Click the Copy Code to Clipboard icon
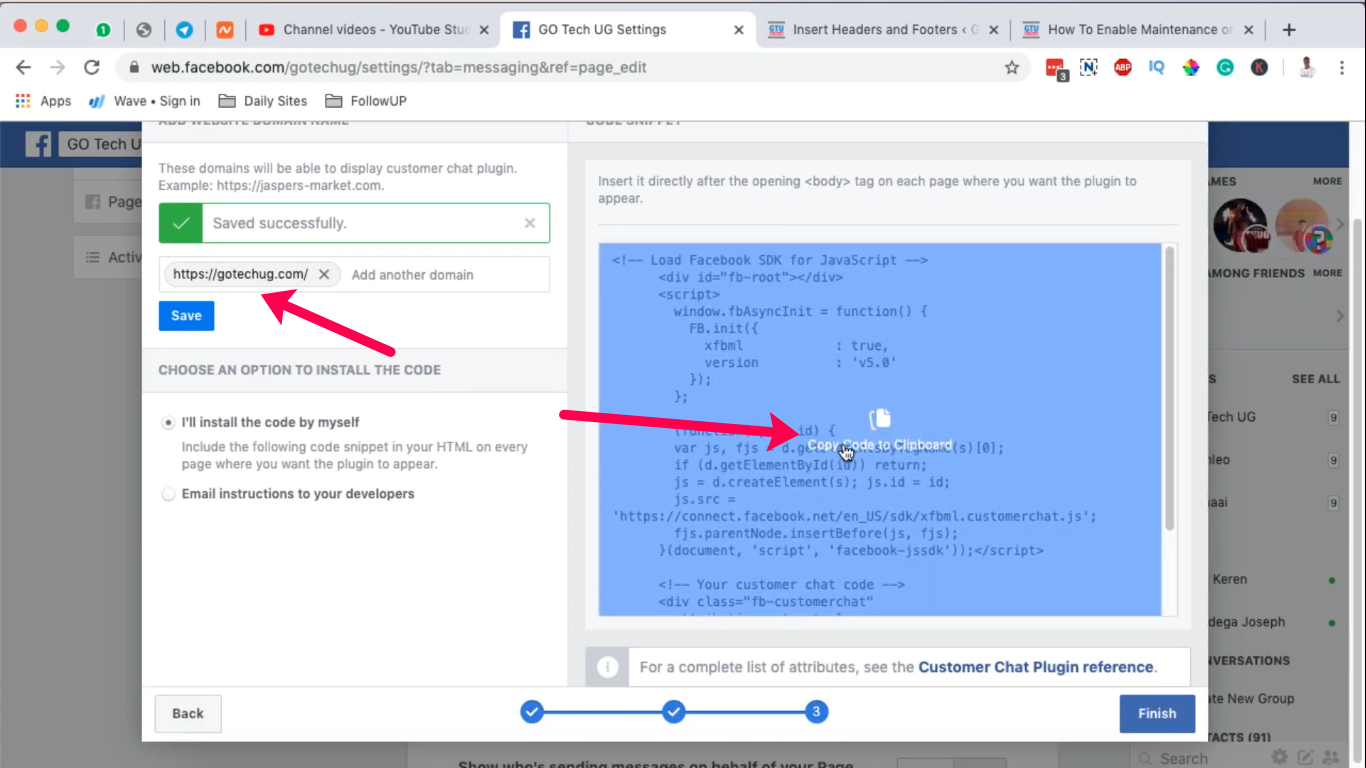The height and width of the screenshot is (768, 1366). coord(880,418)
